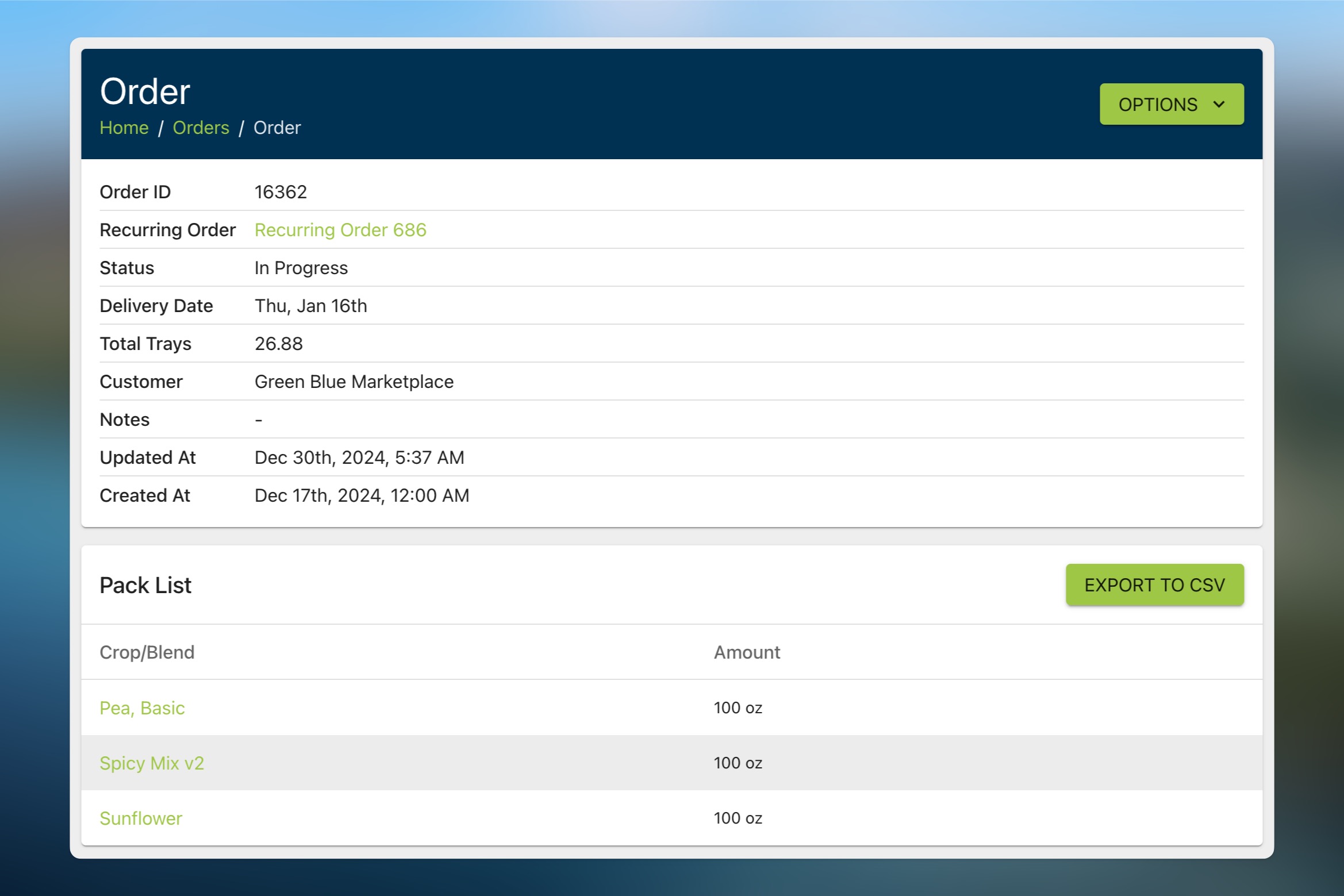Export the pack list to CSV
The height and width of the screenshot is (896, 1344).
(1154, 584)
